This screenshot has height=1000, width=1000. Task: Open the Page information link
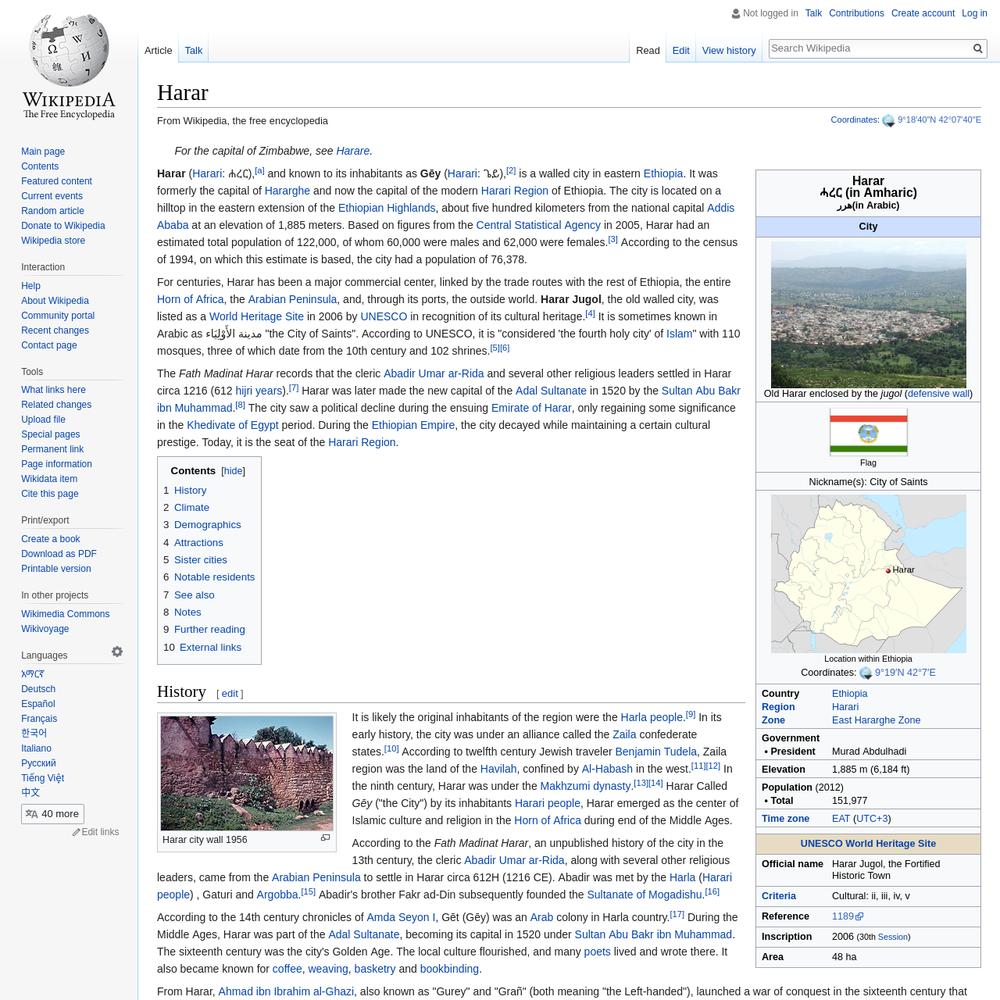(x=56, y=464)
